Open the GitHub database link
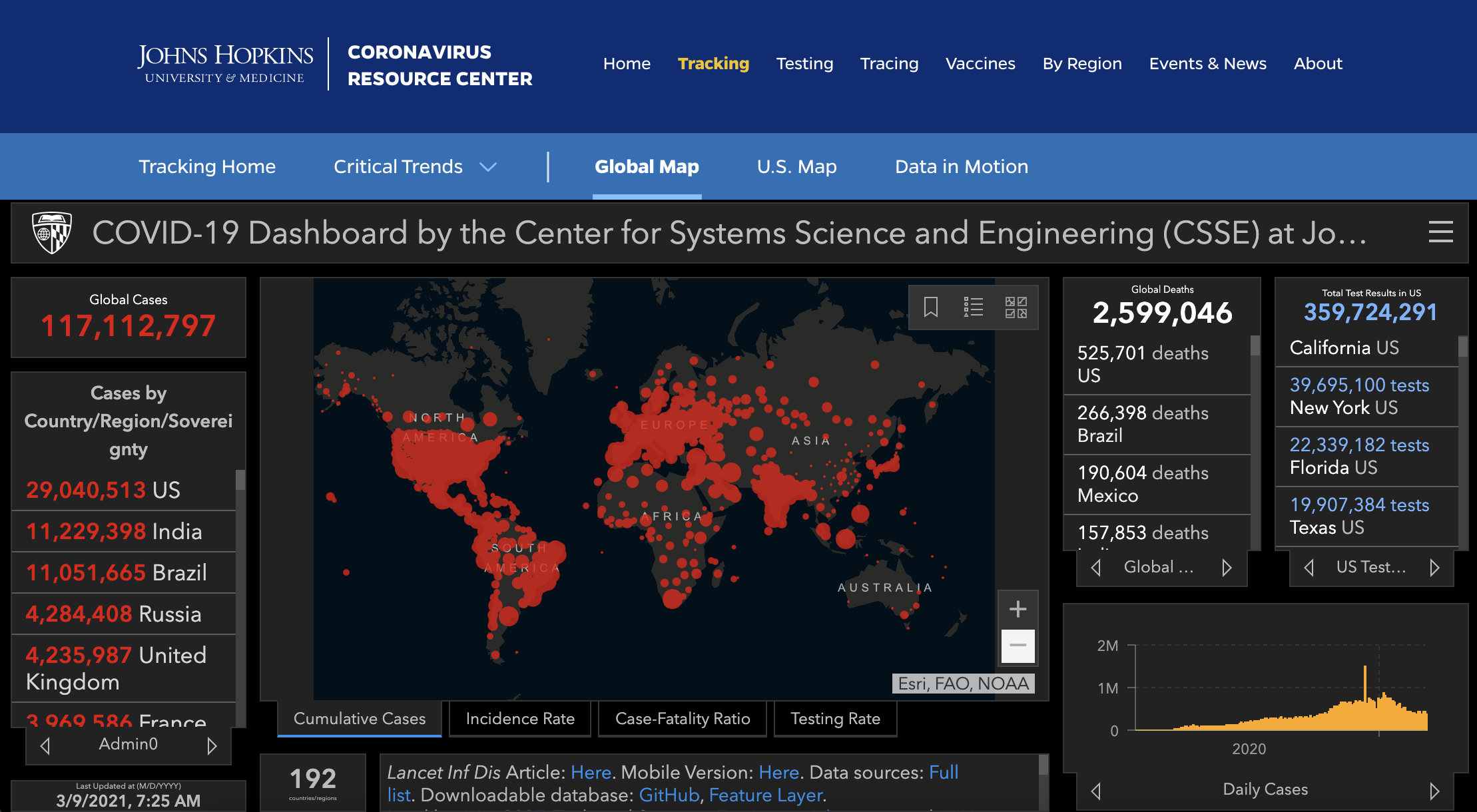The height and width of the screenshot is (812, 1477). point(669,795)
